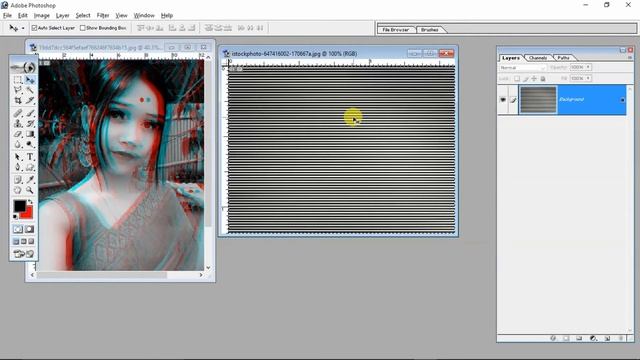Screen dimensions: 640x360
Task: Enable Show Bounding Box checkbox
Action: click(x=82, y=28)
